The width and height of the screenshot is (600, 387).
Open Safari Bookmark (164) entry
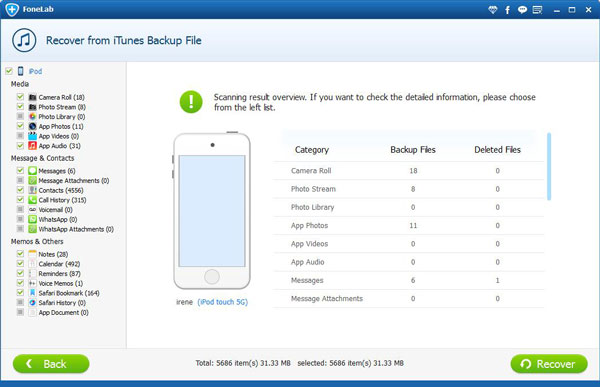point(69,293)
